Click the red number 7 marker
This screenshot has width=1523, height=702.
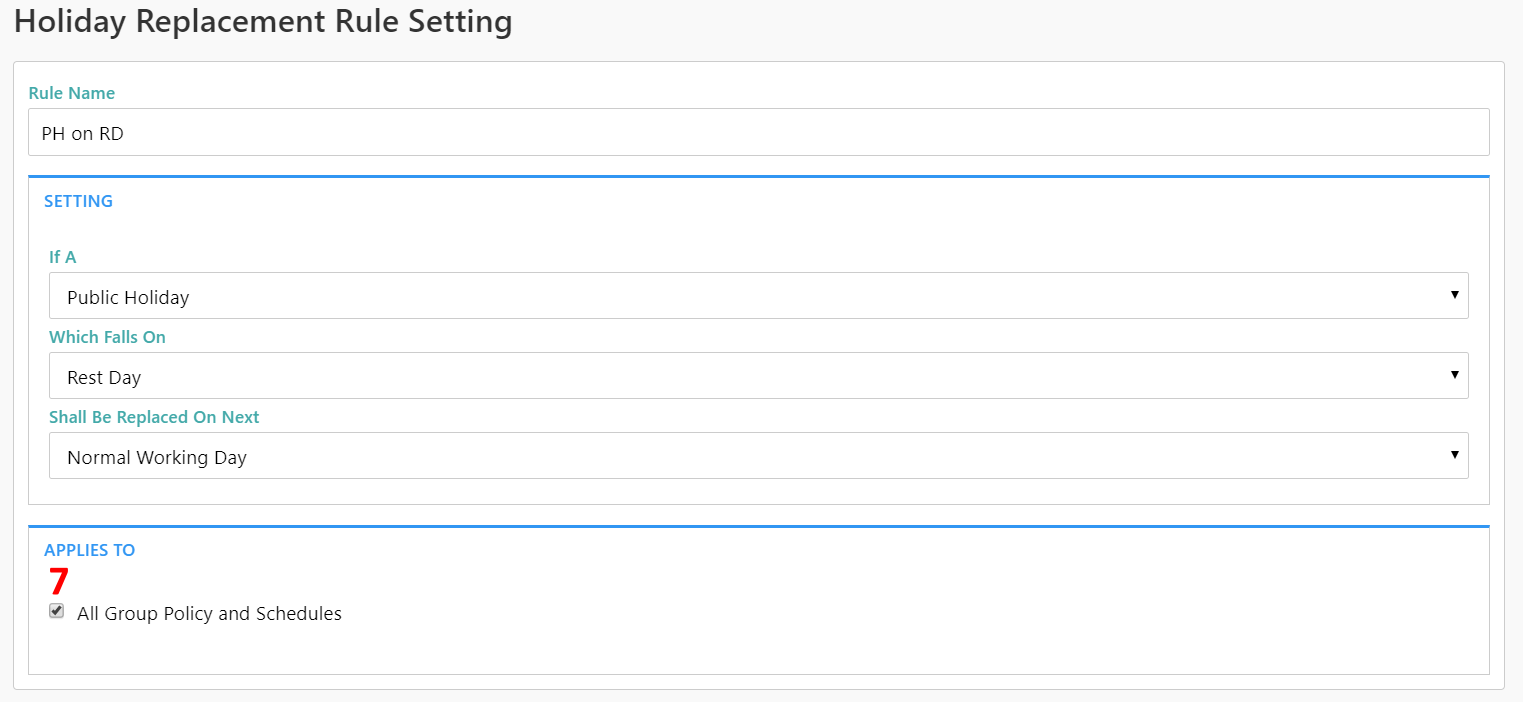click(x=59, y=582)
